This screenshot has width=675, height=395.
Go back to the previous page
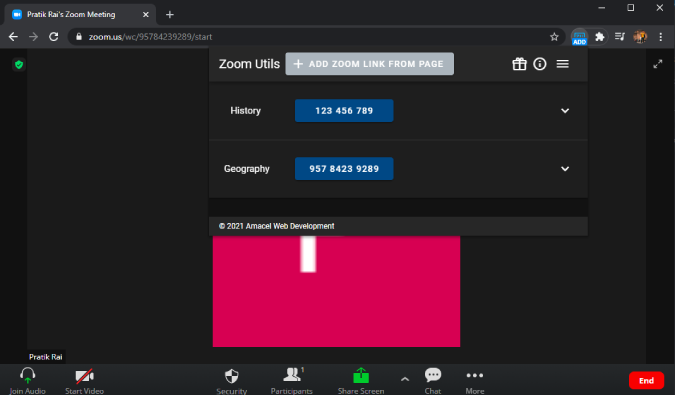pos(13,37)
